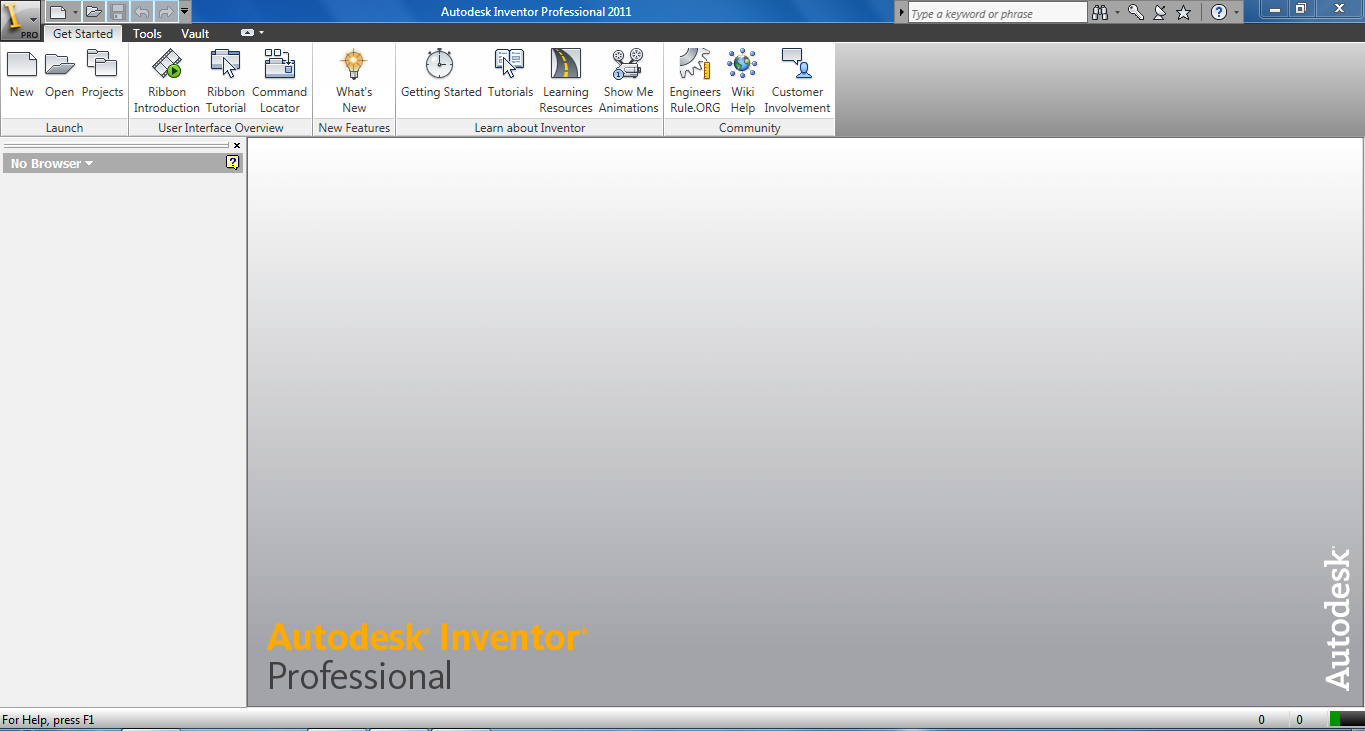
Task: Open the Projects manager
Action: [x=102, y=74]
